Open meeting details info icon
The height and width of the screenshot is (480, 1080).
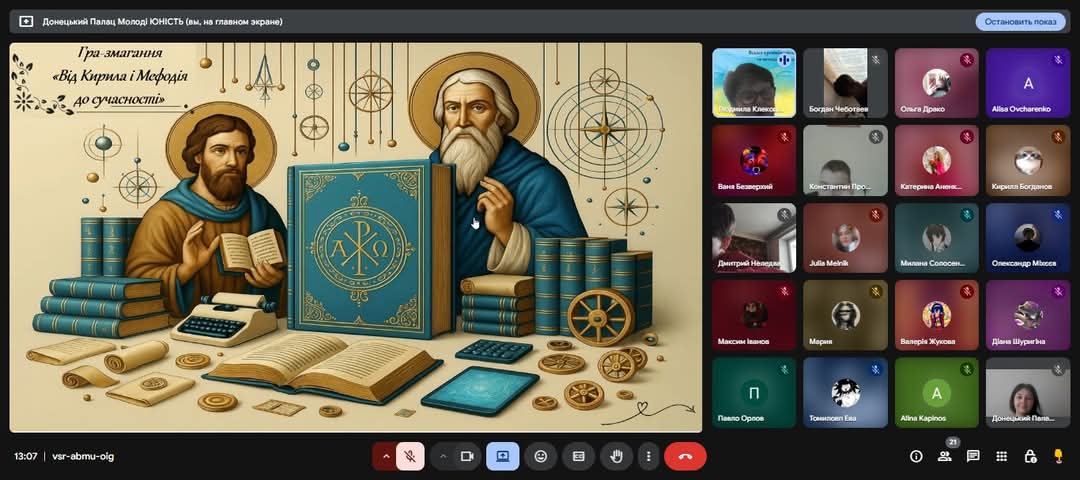[916, 456]
